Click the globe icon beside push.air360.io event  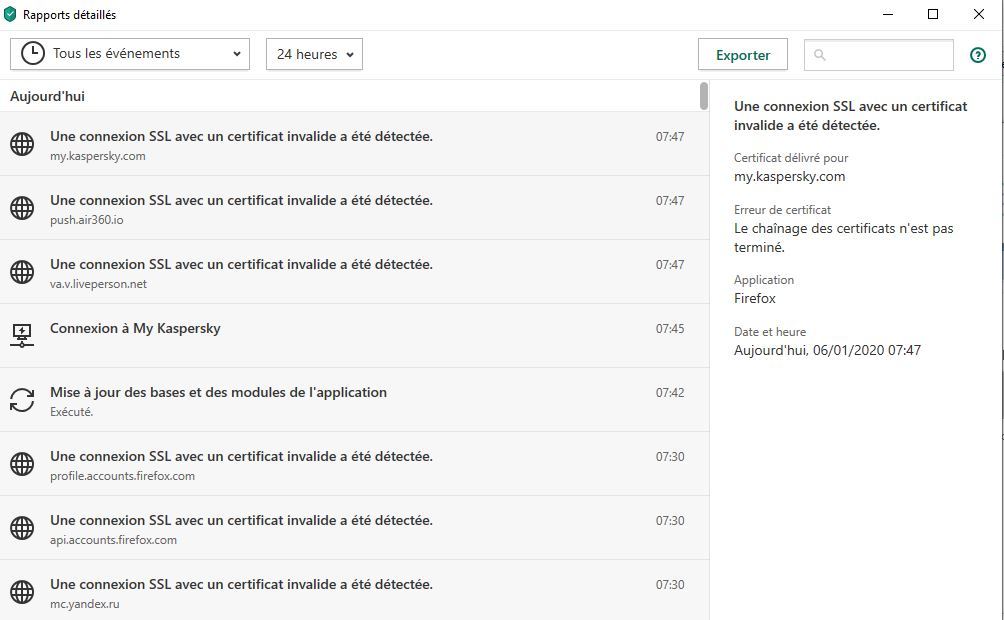(22, 208)
